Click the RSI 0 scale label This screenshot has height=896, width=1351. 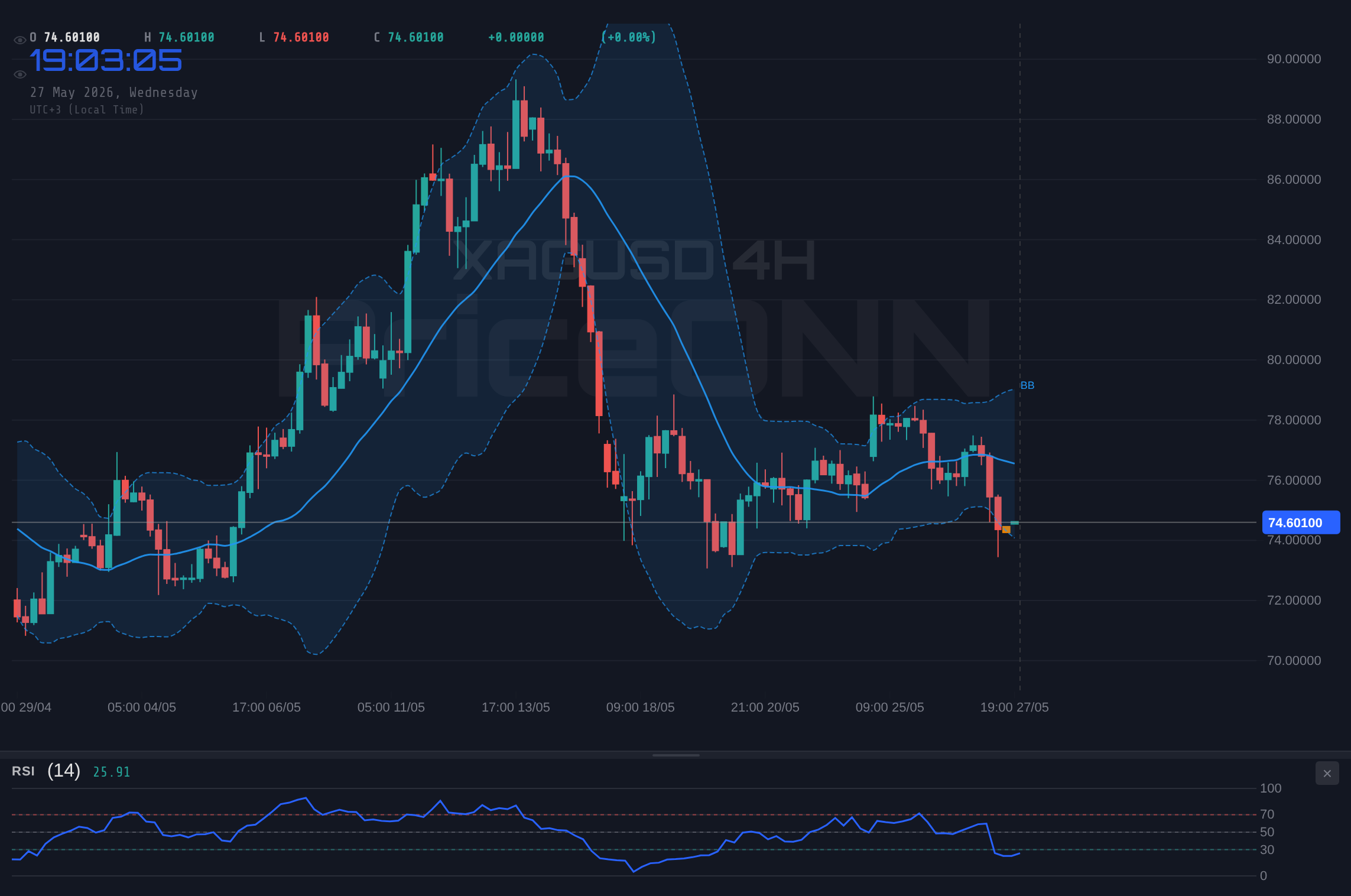1264,876
